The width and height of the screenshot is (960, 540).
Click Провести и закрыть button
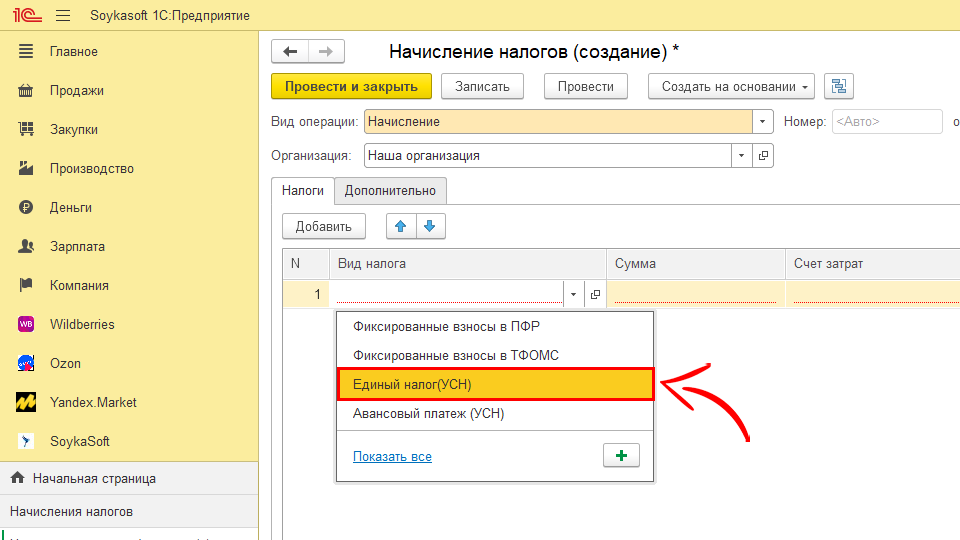pyautogui.click(x=351, y=86)
